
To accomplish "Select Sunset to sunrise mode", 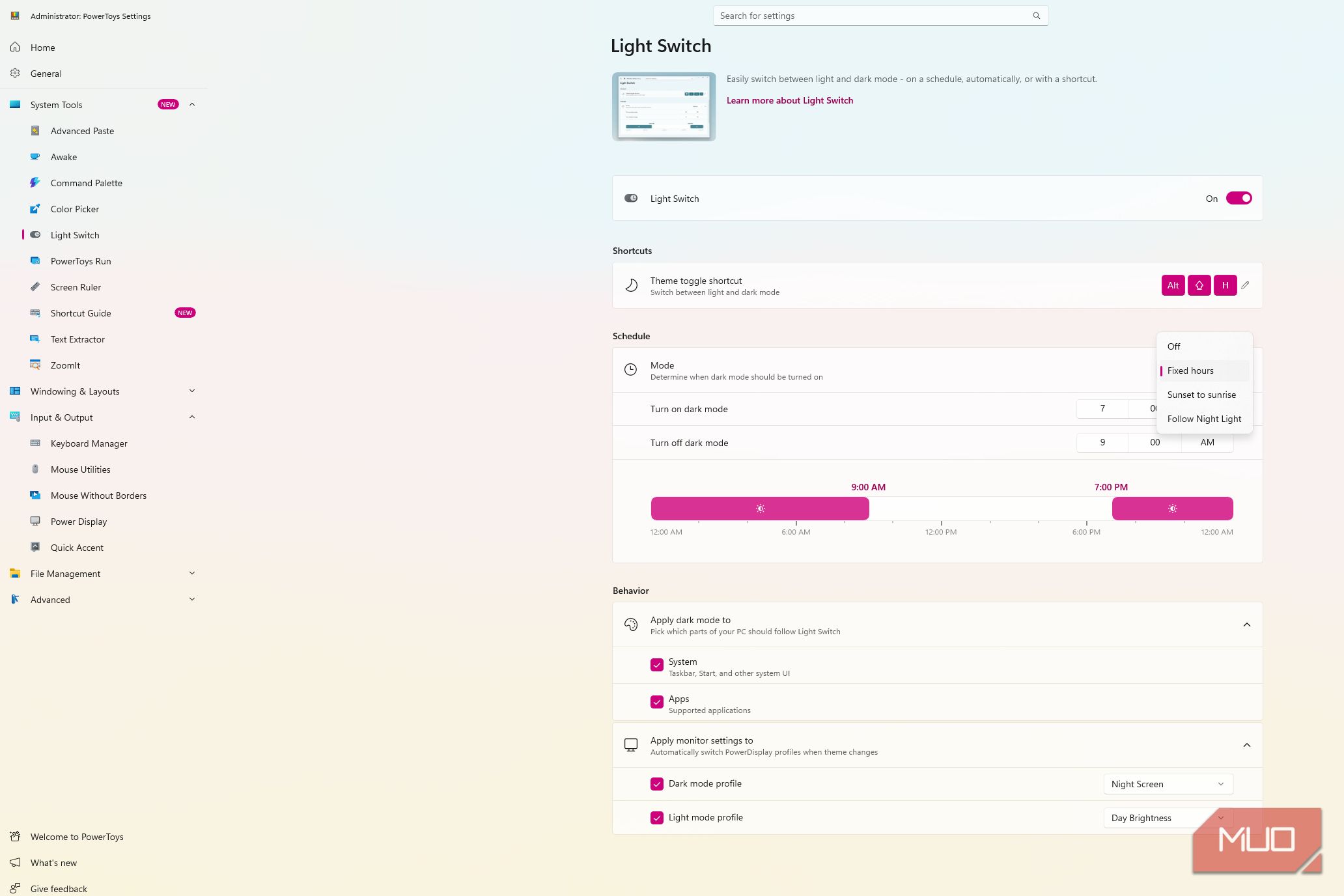I will tap(1205, 395).
